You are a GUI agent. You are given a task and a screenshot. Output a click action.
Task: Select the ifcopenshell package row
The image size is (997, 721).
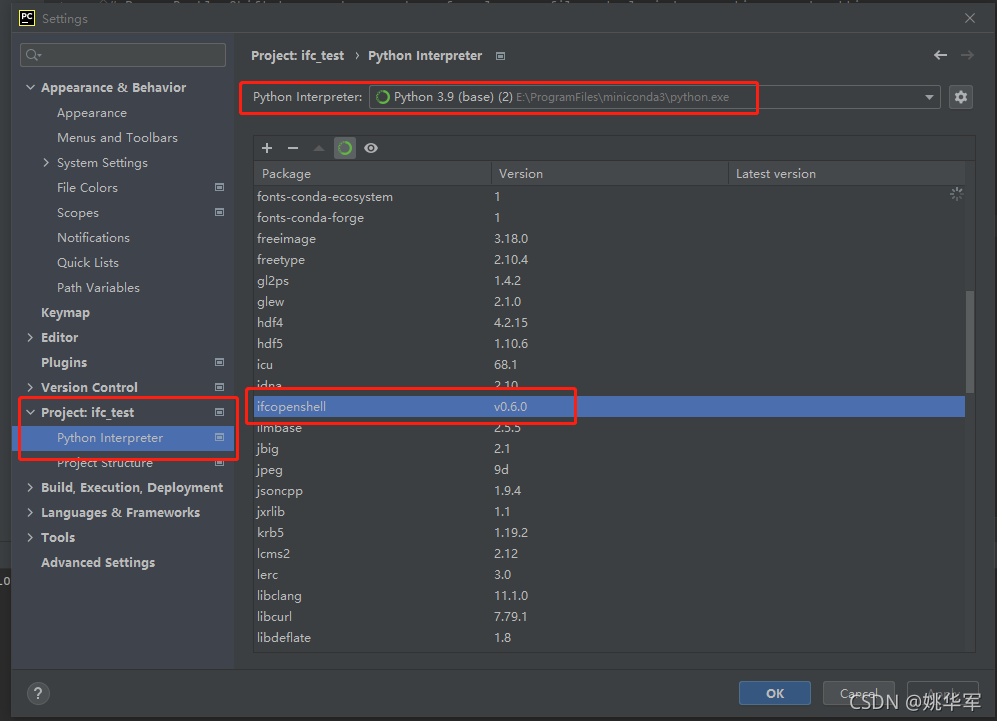[609, 406]
